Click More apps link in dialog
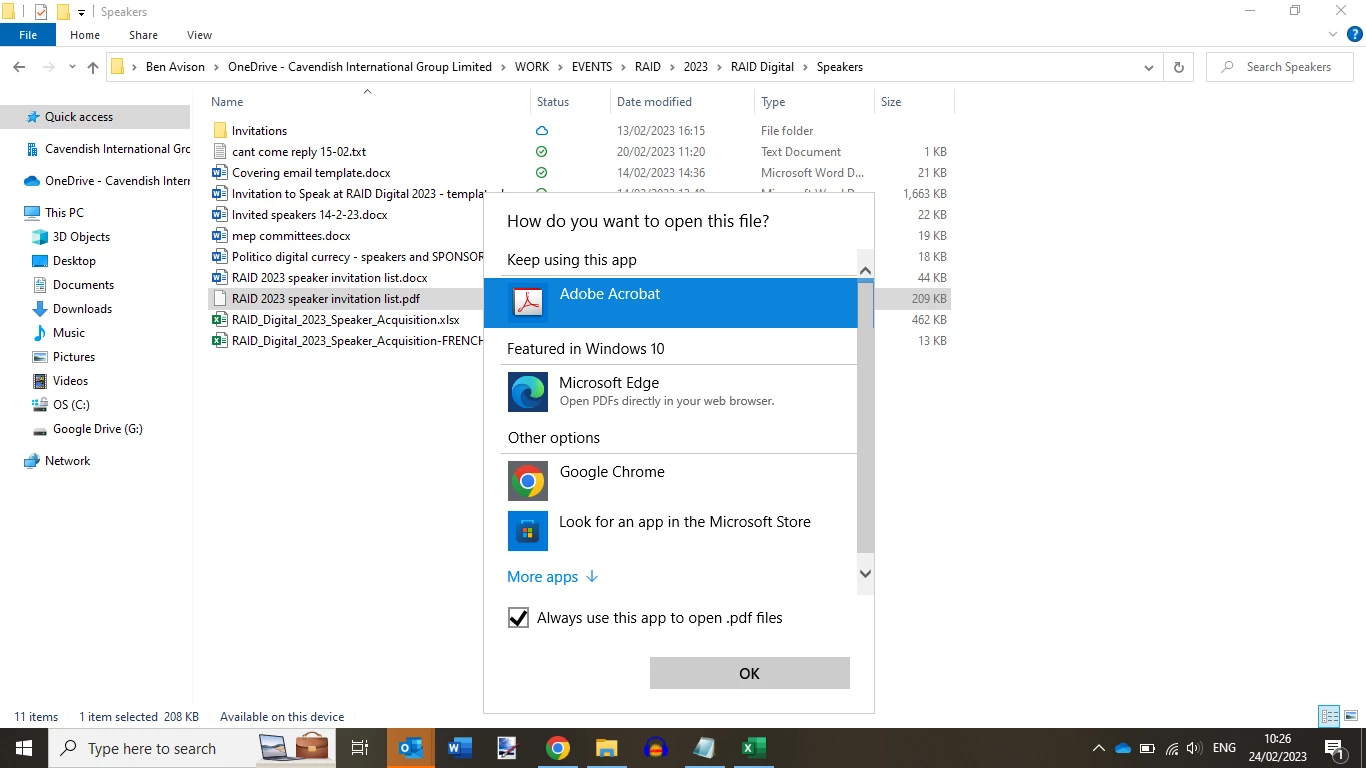 point(552,577)
